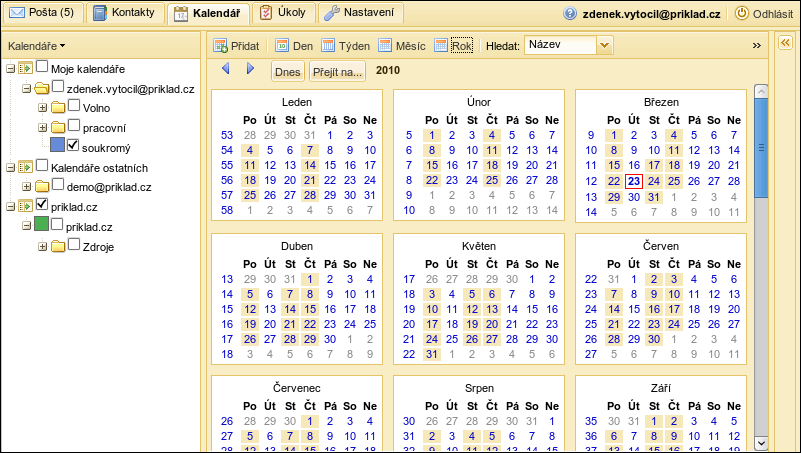Screen dimensions: 801x453
Task: Open the Květen month header
Action: click(x=479, y=246)
